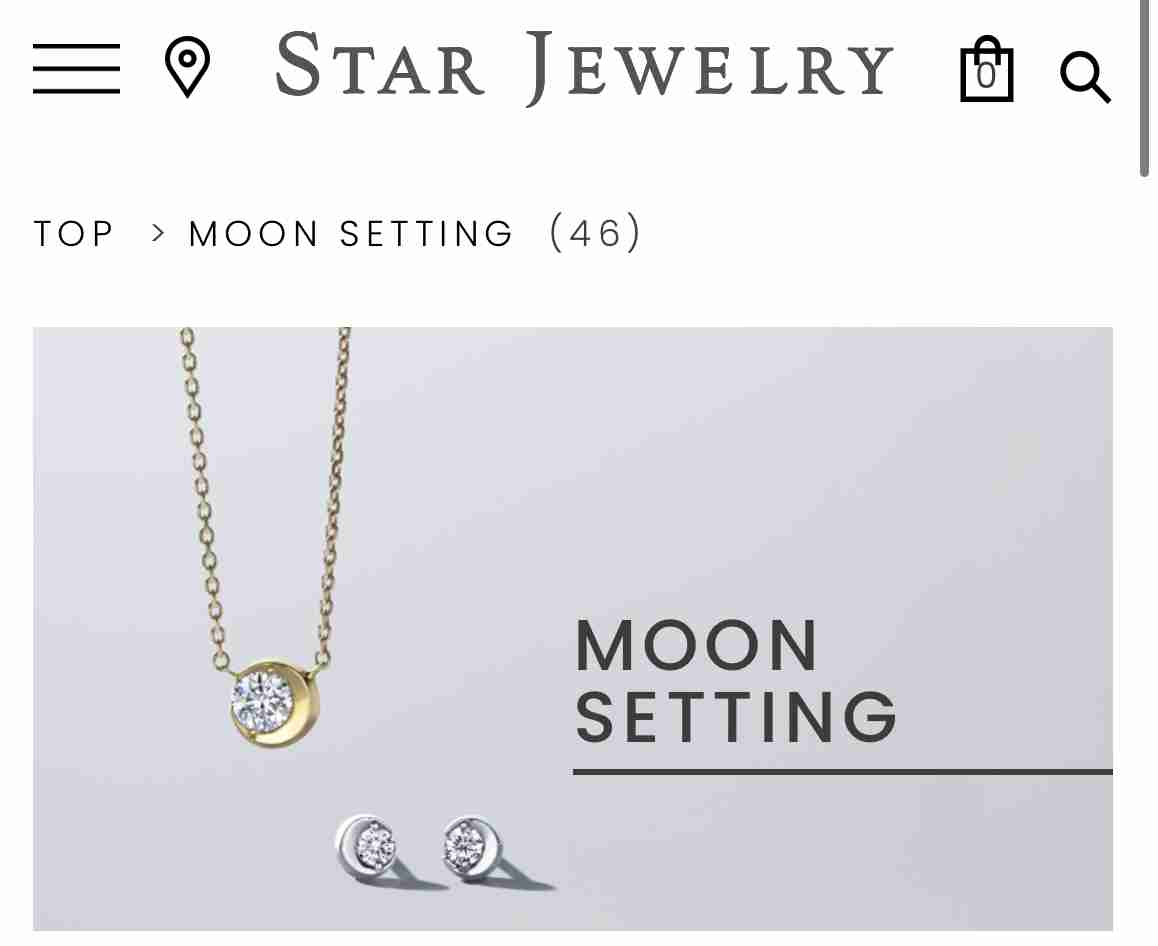This screenshot has width=1158, height=946.
Task: Click the breadcrumb chevron arrow
Action: click(157, 233)
